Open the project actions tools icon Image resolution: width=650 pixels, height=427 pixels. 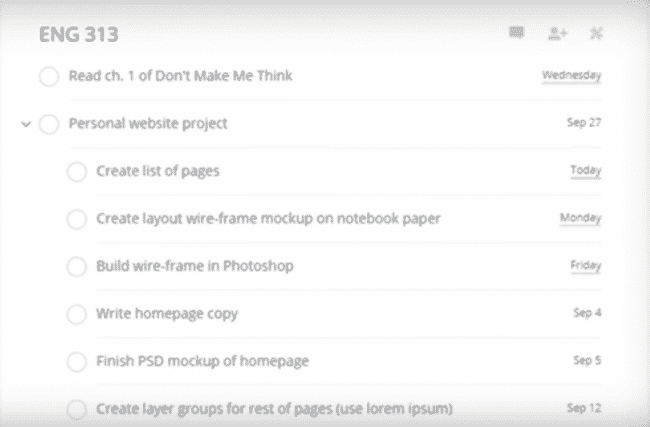[596, 33]
